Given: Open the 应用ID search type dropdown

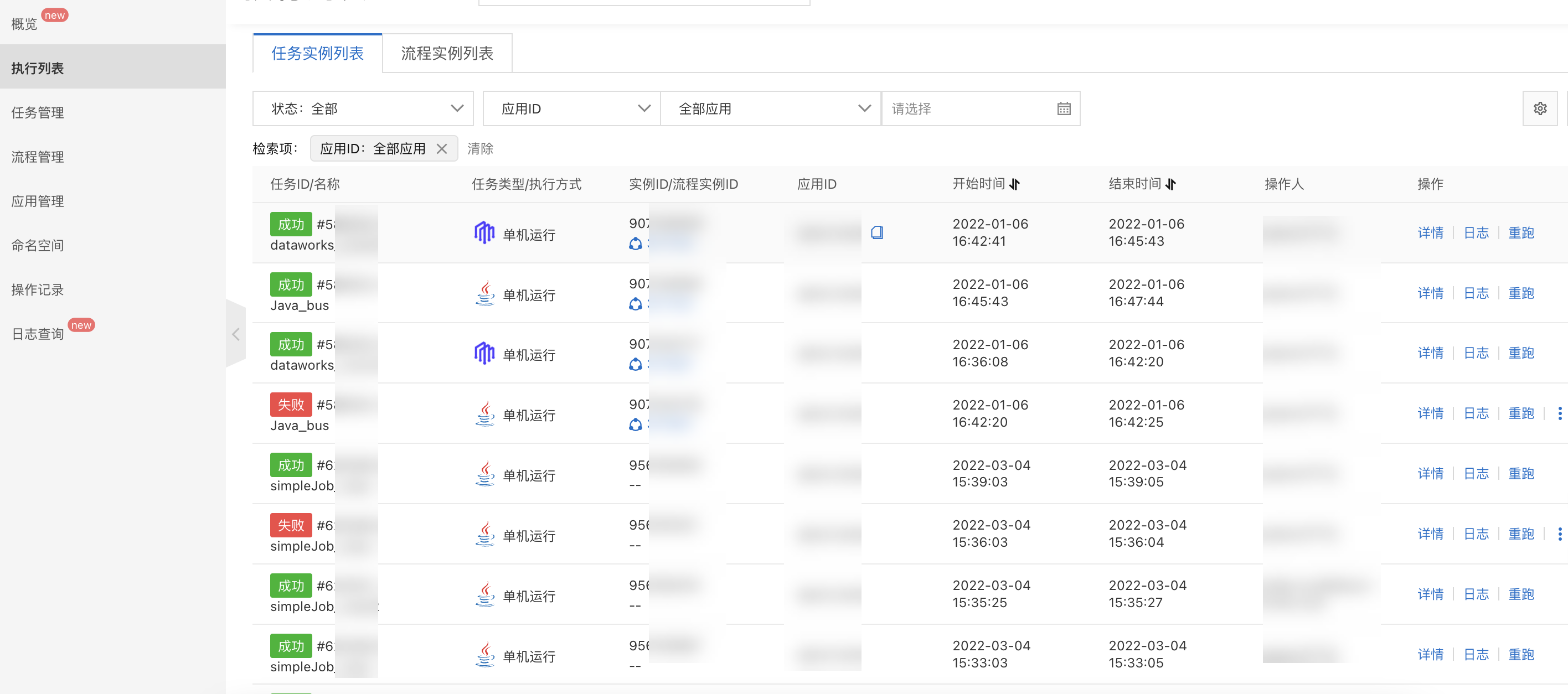Looking at the screenshot, I should pyautogui.click(x=571, y=109).
